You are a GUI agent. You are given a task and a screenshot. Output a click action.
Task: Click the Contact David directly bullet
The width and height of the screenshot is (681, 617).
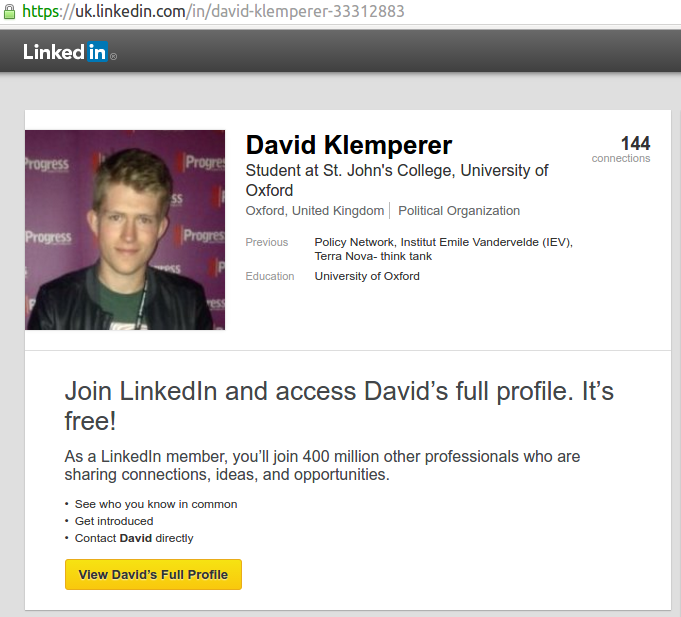coord(134,538)
